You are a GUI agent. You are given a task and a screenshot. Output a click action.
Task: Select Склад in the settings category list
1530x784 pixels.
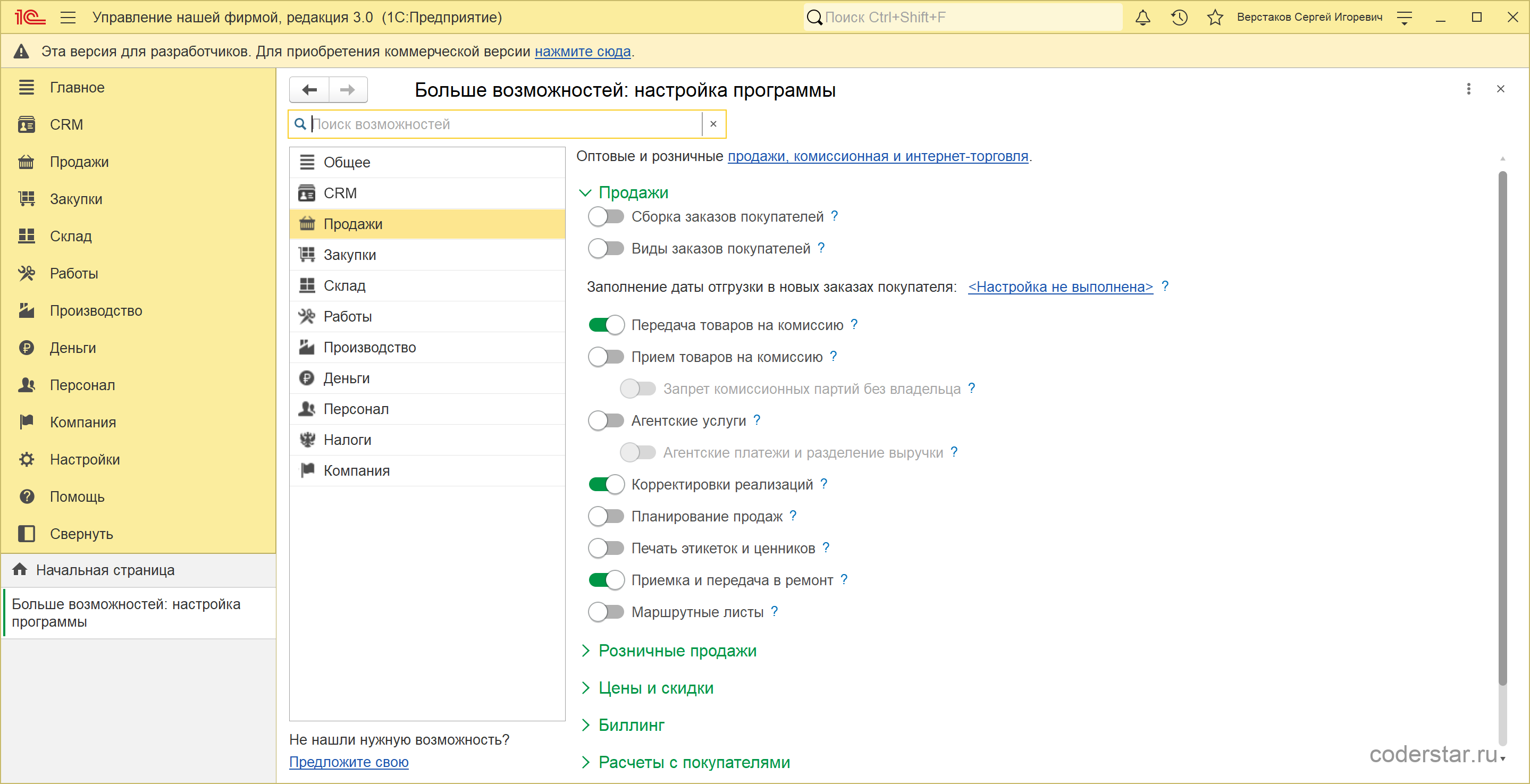pyautogui.click(x=427, y=285)
